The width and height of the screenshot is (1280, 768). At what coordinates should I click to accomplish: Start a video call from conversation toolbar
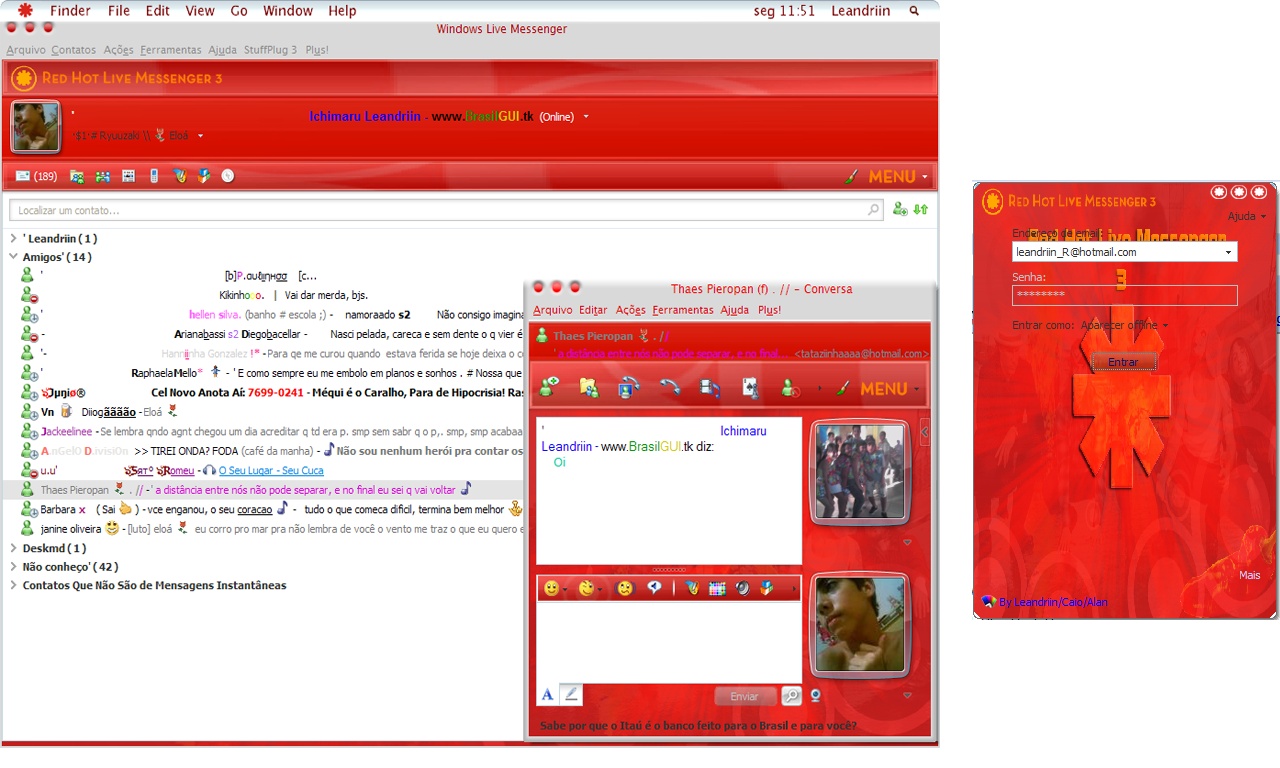(629, 388)
